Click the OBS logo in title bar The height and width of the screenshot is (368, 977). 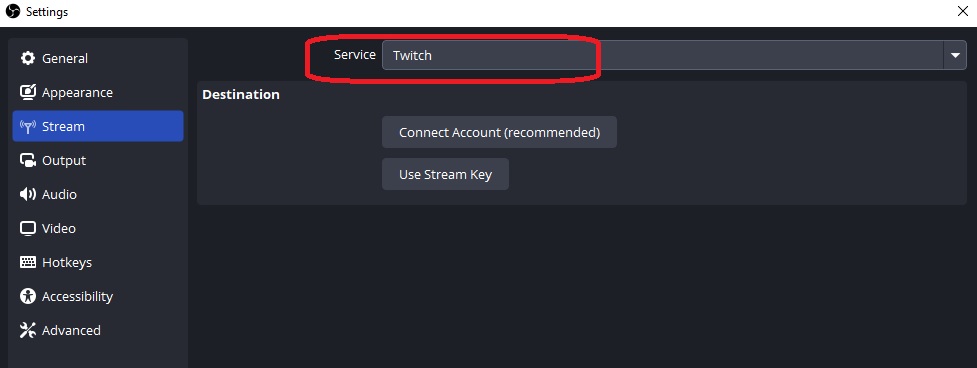pos(12,12)
